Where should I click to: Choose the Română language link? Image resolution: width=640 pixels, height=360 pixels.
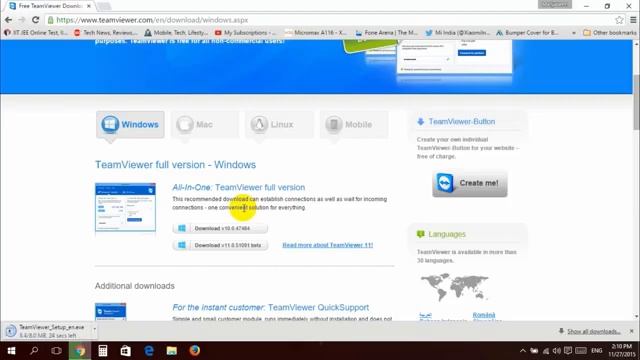point(484,315)
